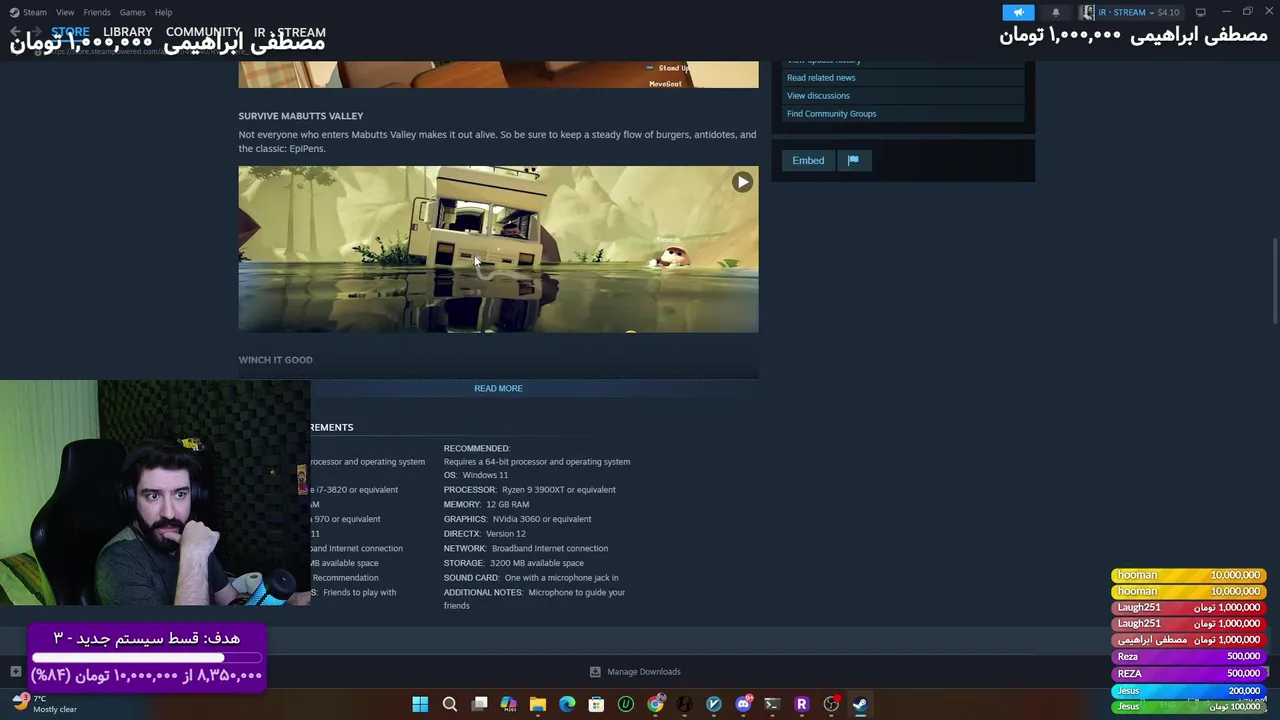This screenshot has width=1280, height=720.
Task: Open Windows taskbar search
Action: click(x=450, y=704)
